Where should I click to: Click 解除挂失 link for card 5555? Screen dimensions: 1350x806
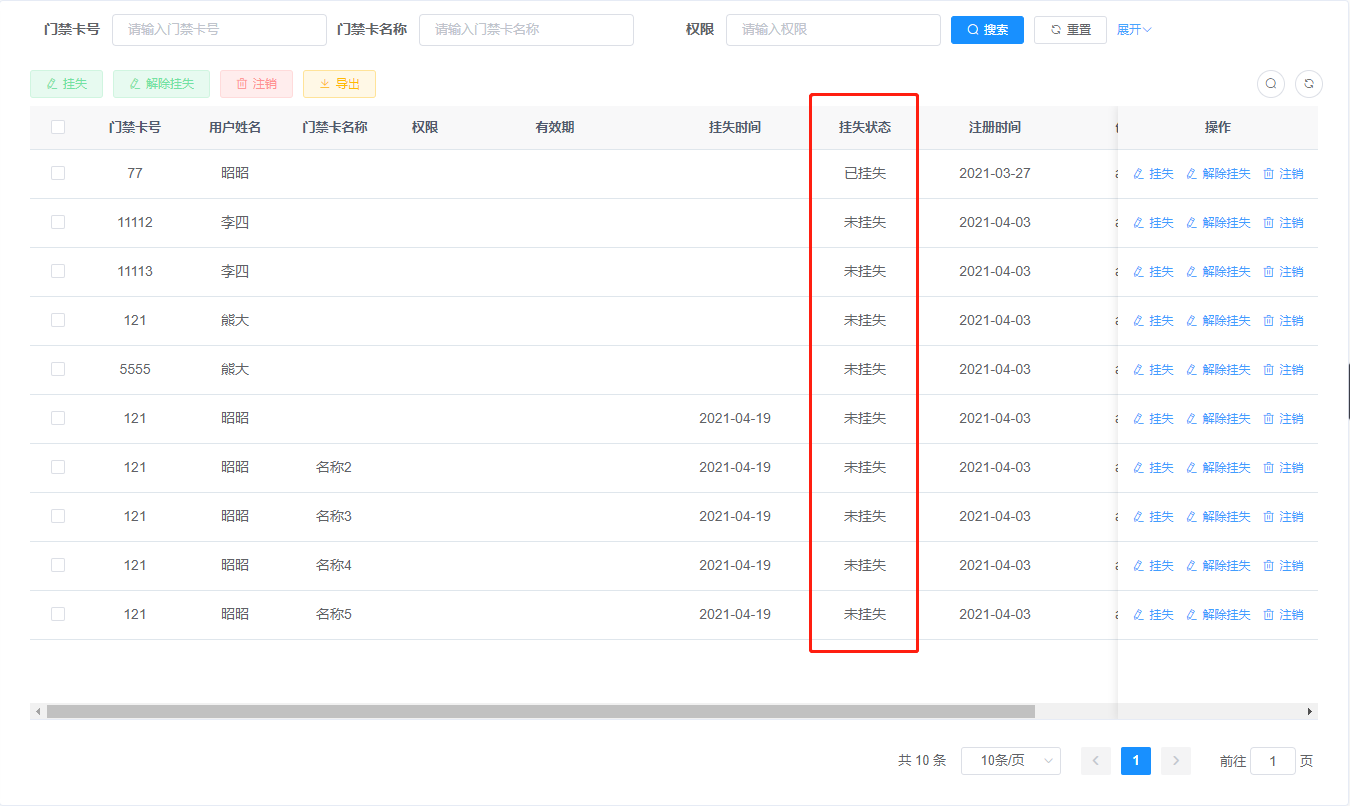click(1228, 369)
